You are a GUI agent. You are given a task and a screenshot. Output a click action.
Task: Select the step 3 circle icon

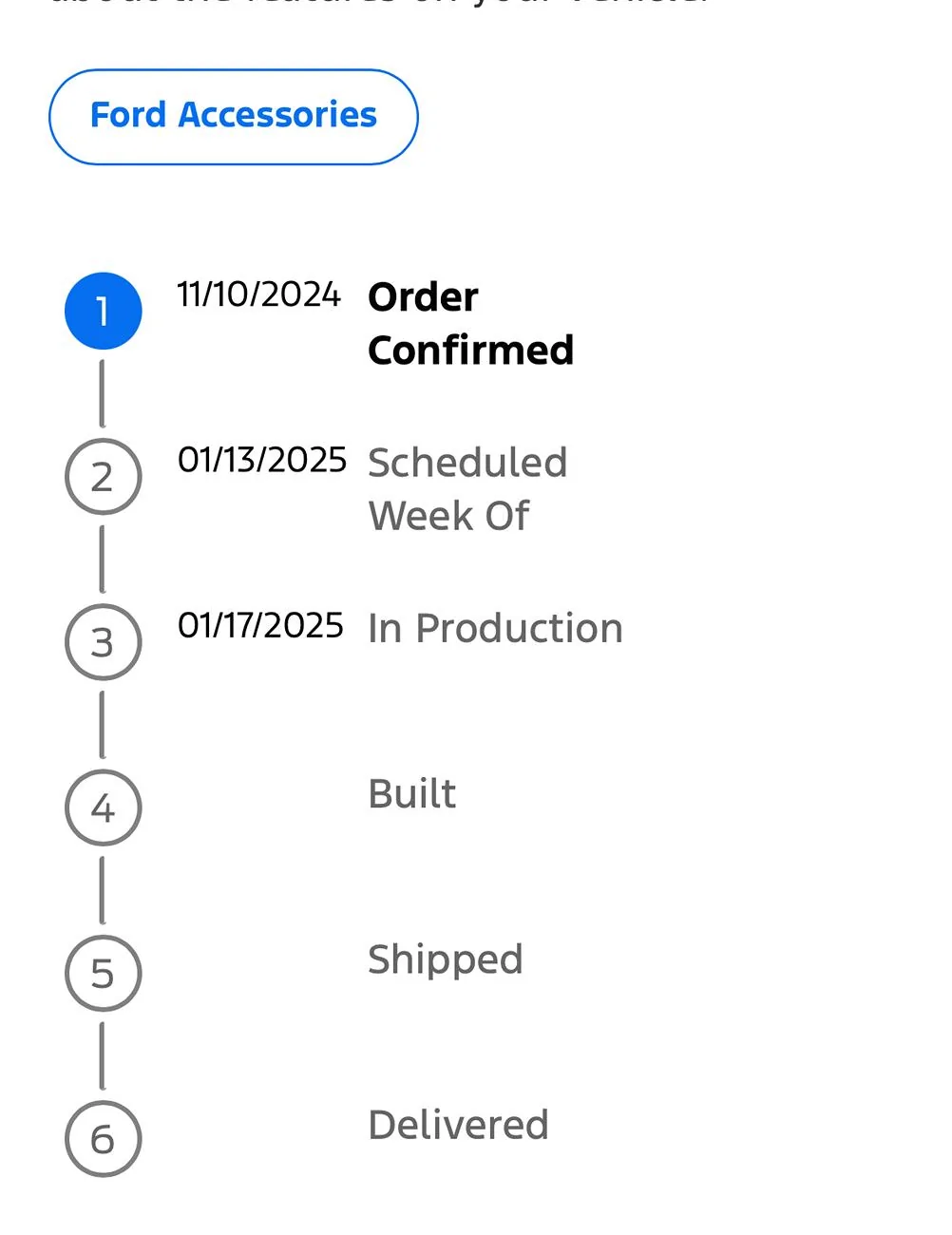click(x=103, y=642)
